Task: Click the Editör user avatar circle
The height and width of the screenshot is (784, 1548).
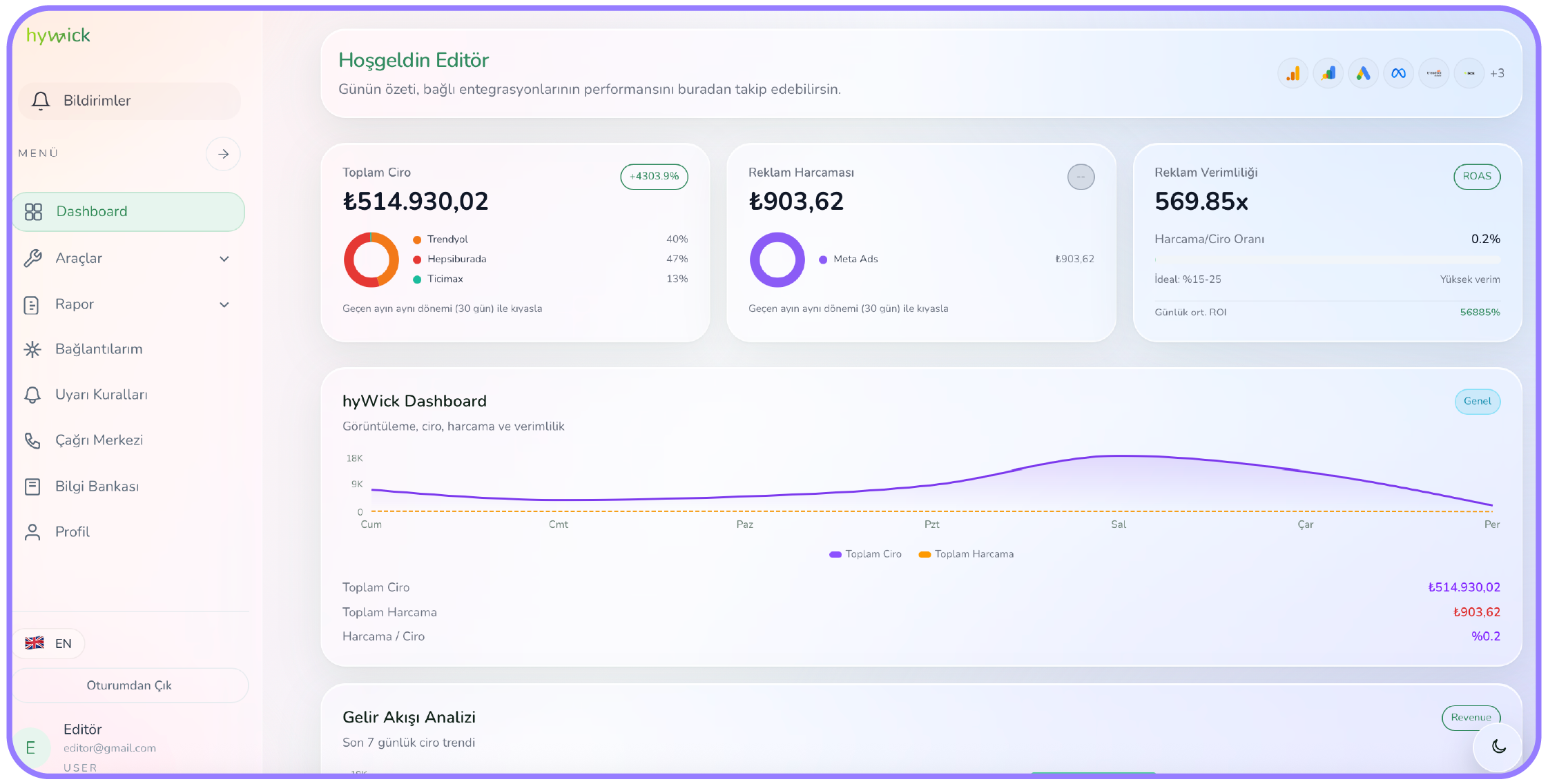Action: 31,747
